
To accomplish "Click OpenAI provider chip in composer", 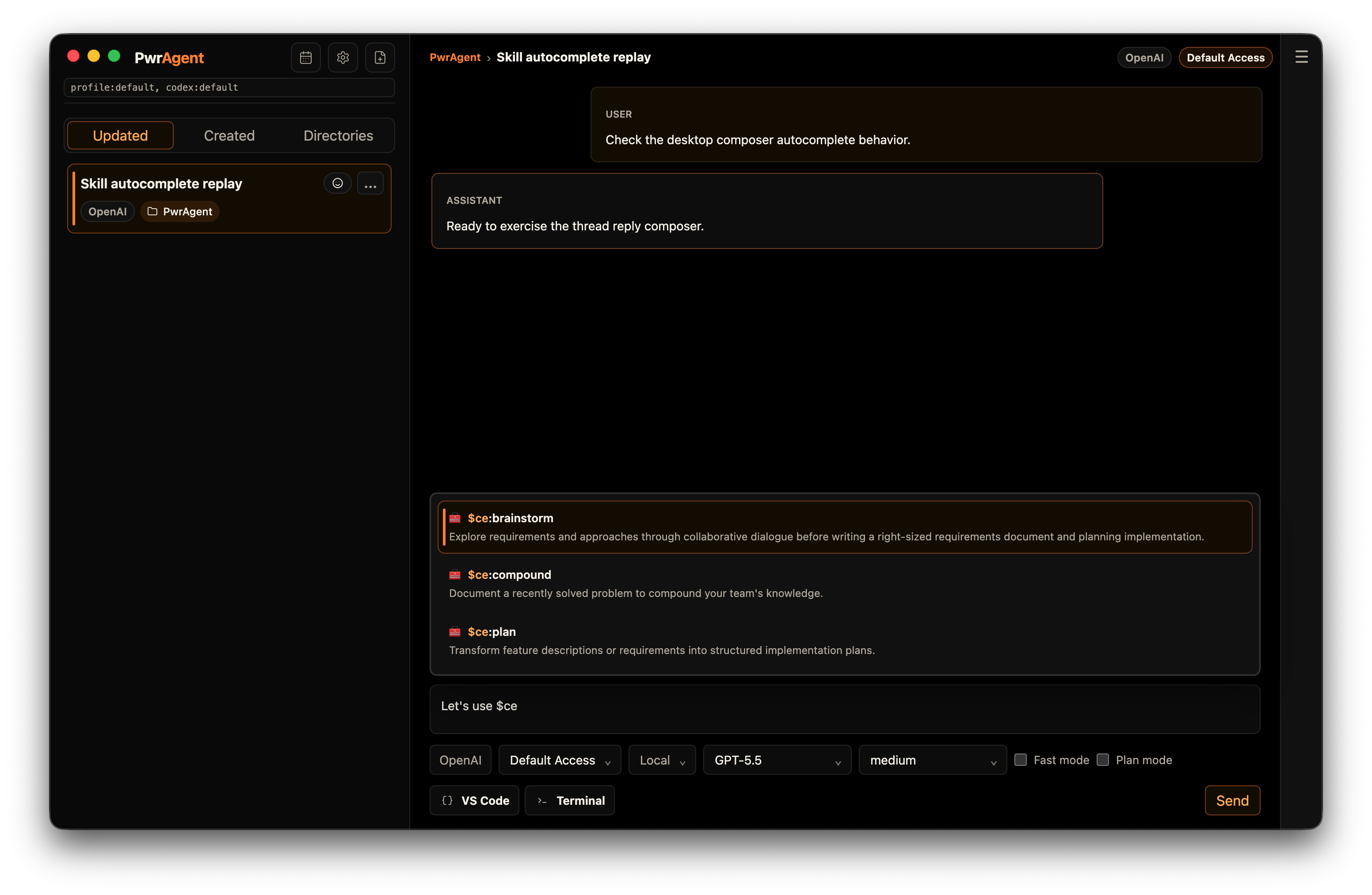I will point(461,760).
